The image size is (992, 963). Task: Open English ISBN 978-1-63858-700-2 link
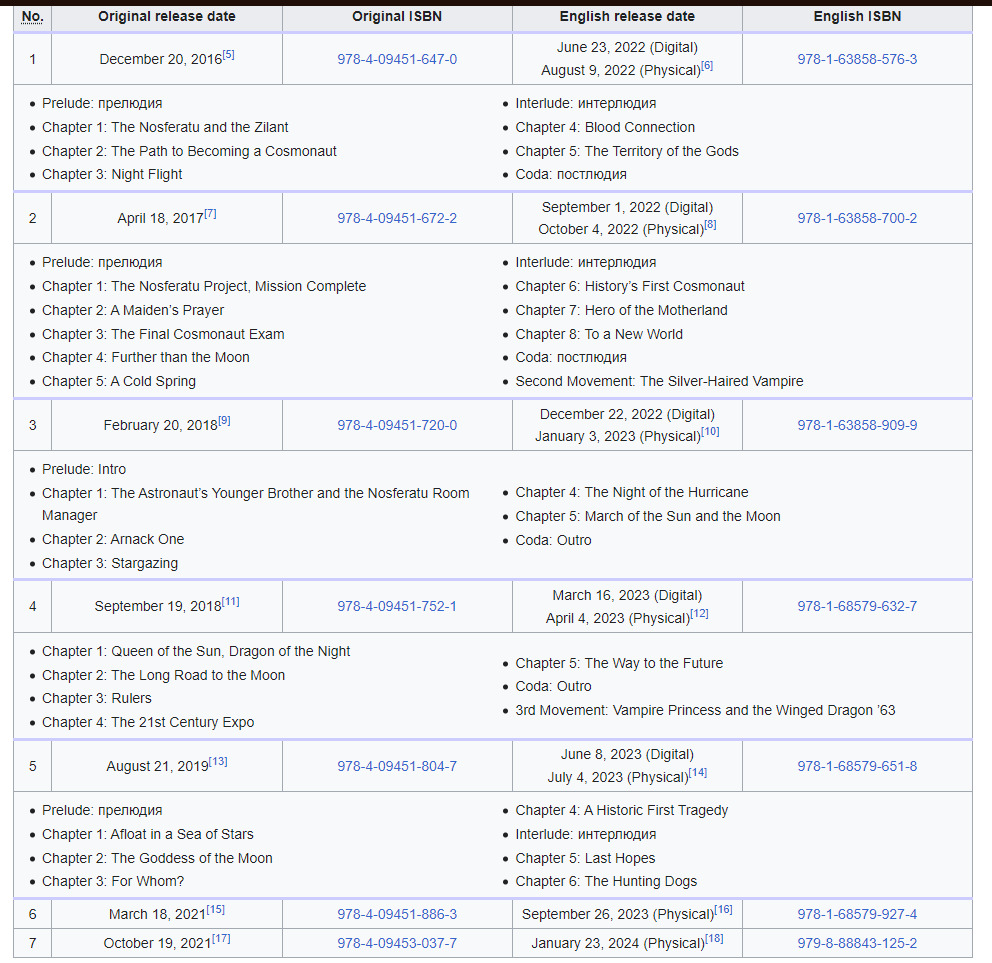click(x=857, y=218)
